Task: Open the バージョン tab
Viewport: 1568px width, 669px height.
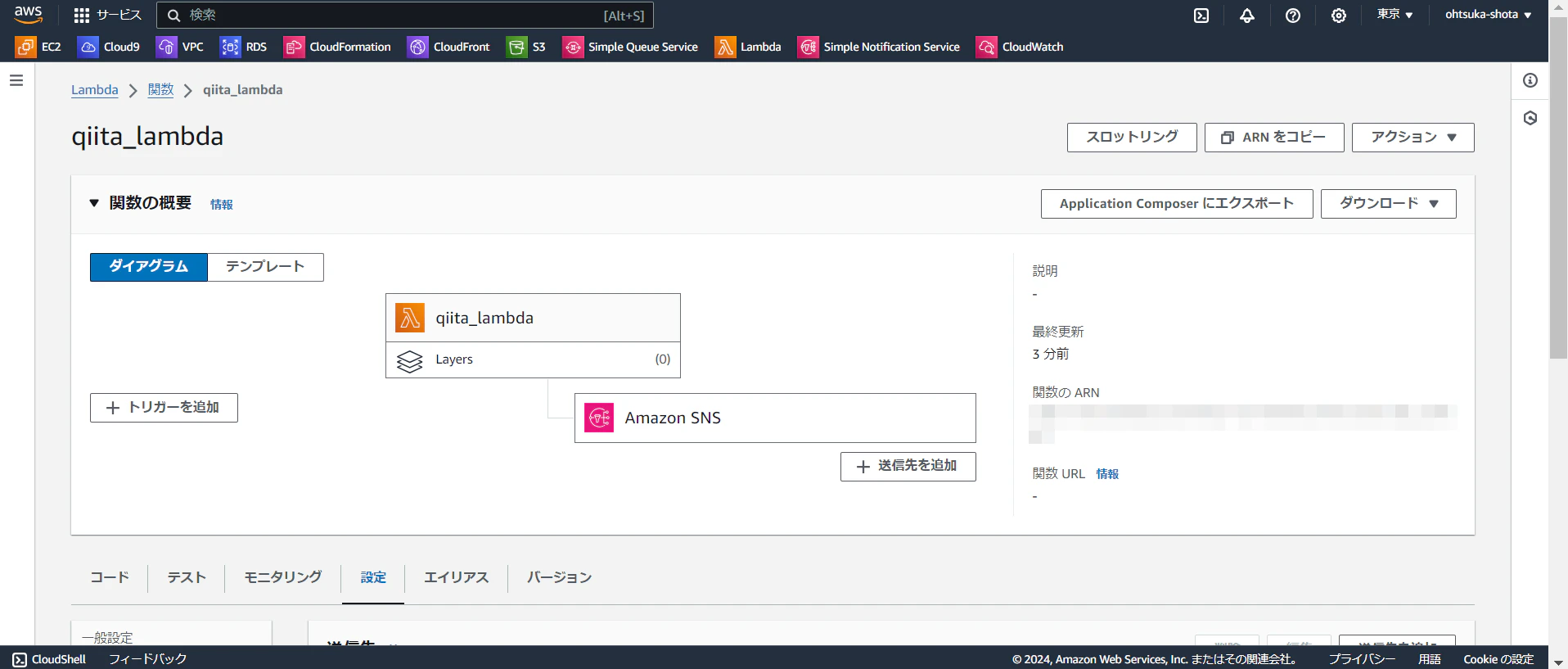Action: point(559,577)
